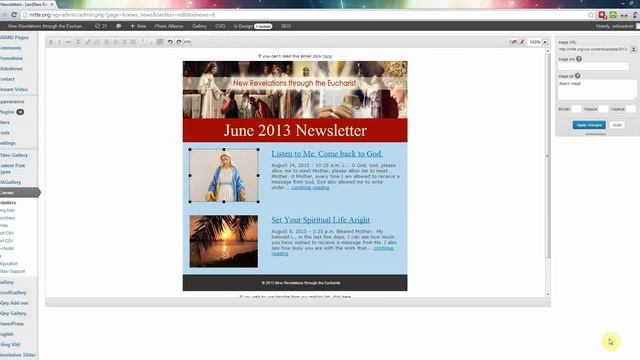Click the 'here' link above the newsletter

click(327, 56)
